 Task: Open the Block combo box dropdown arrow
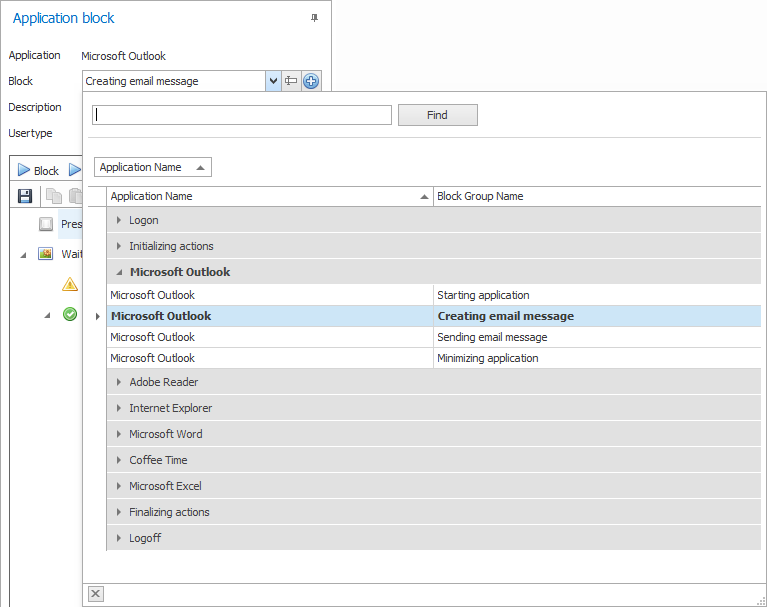273,81
